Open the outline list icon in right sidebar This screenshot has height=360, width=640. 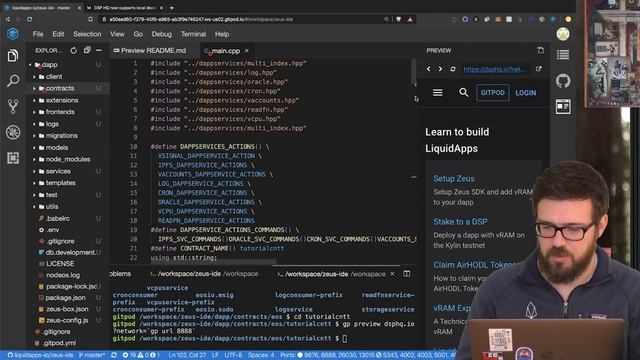(x=563, y=55)
